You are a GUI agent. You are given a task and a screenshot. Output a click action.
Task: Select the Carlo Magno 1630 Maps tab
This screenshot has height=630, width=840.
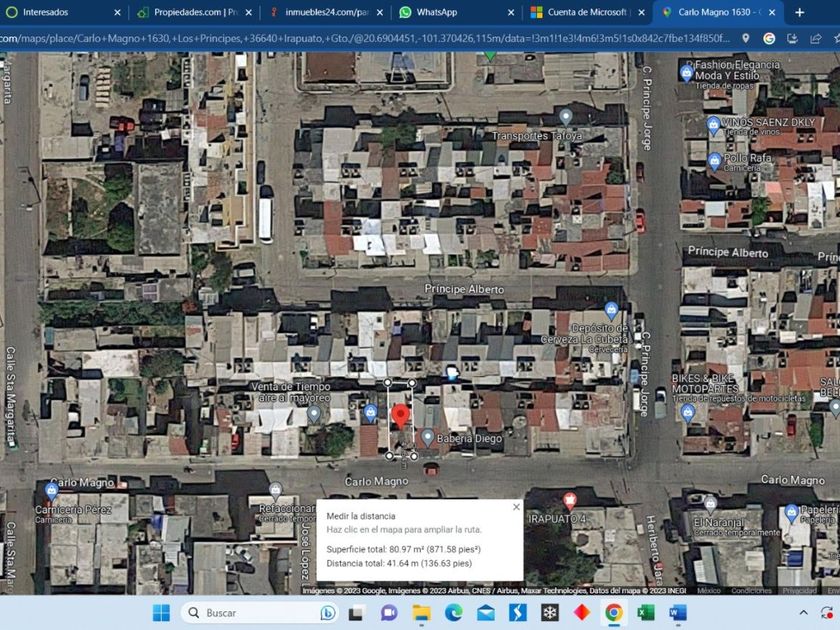tap(718, 12)
